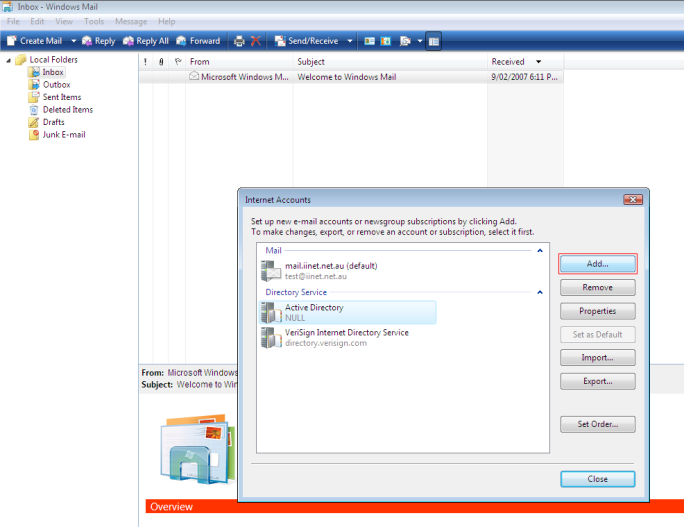Image resolution: width=684 pixels, height=527 pixels.
Task: Click the Set Order... button
Action: (598, 424)
